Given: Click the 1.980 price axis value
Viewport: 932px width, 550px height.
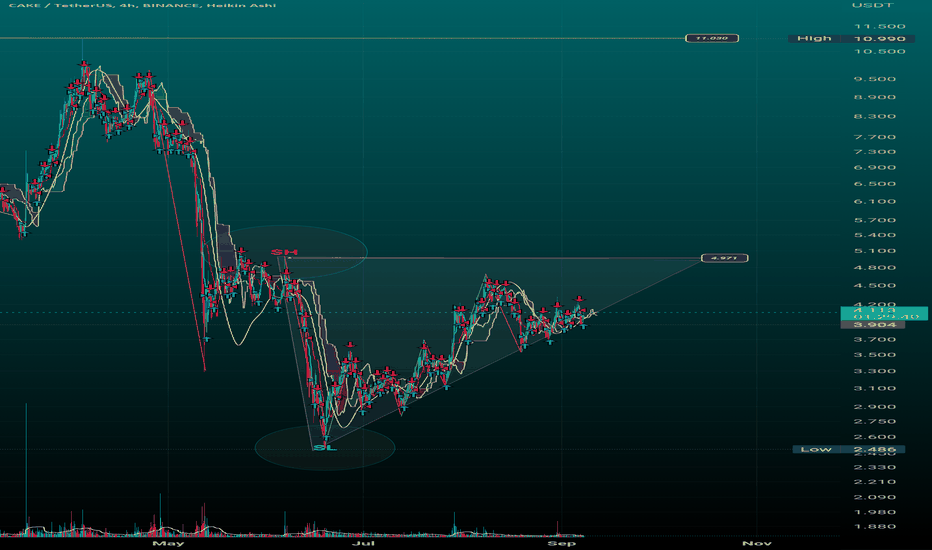Looking at the screenshot, I should 875,513.
